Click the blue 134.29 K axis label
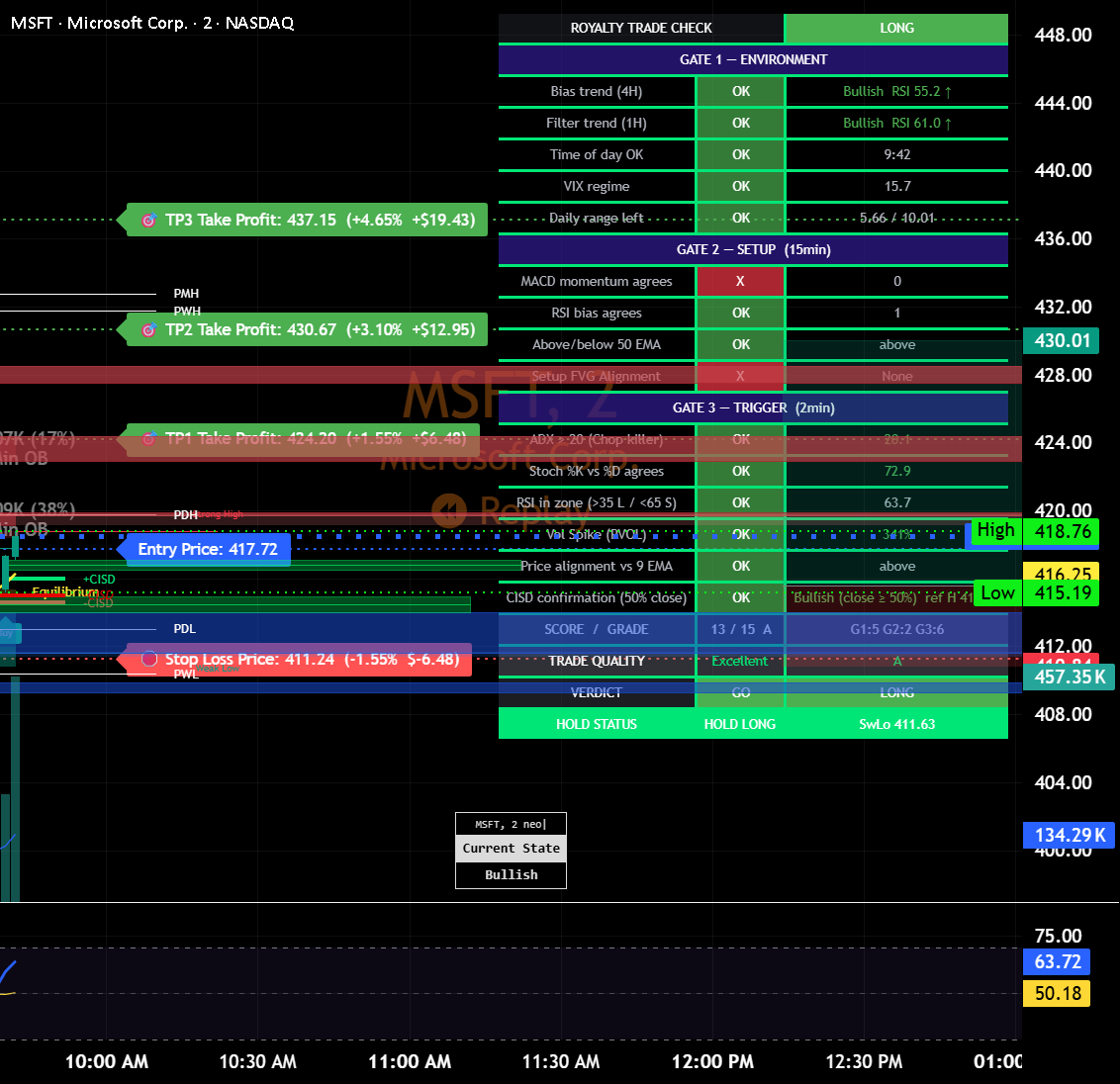The image size is (1120, 1084). pyautogui.click(x=1070, y=835)
